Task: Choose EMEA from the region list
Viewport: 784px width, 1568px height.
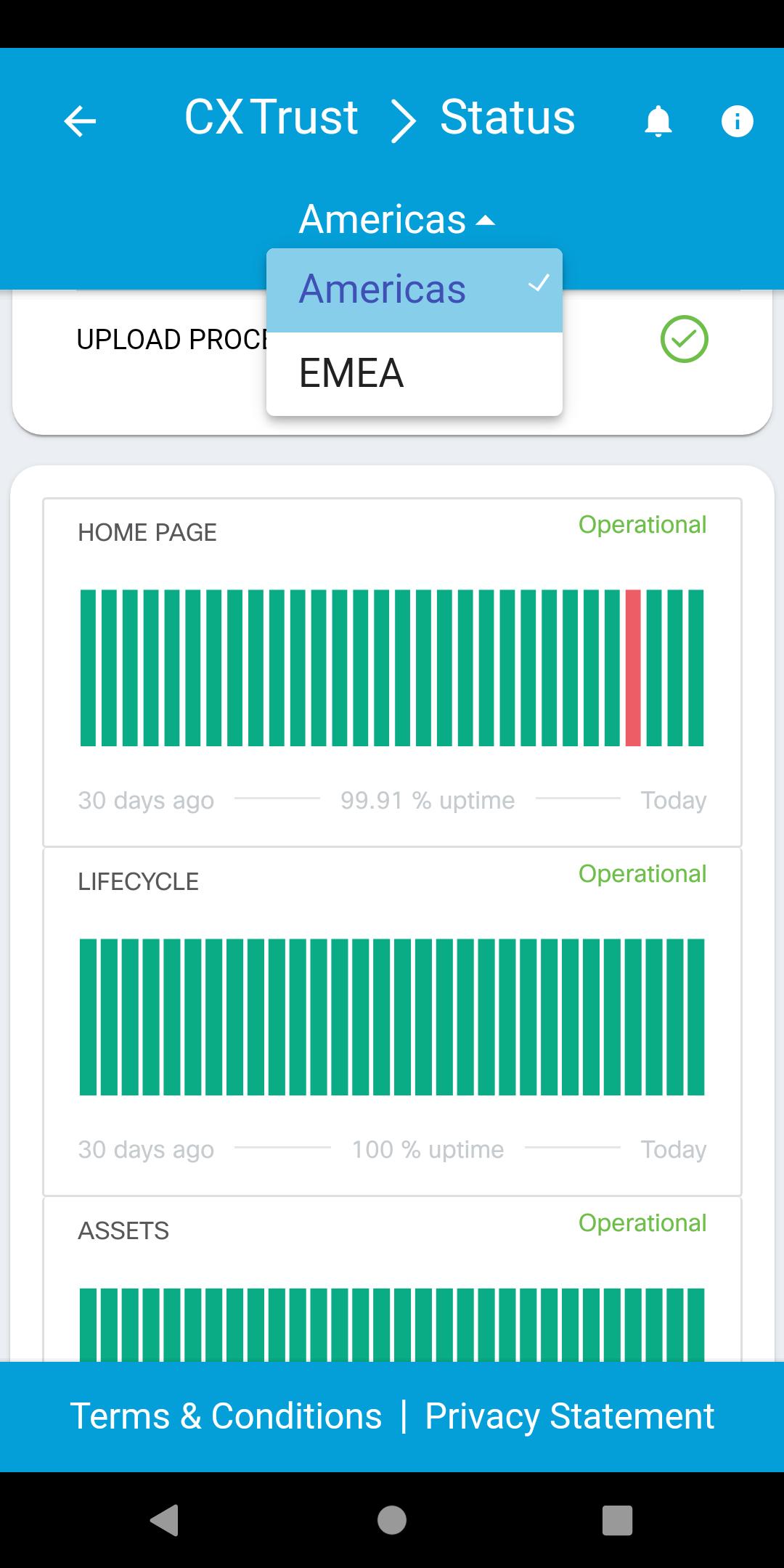Action: tap(415, 374)
